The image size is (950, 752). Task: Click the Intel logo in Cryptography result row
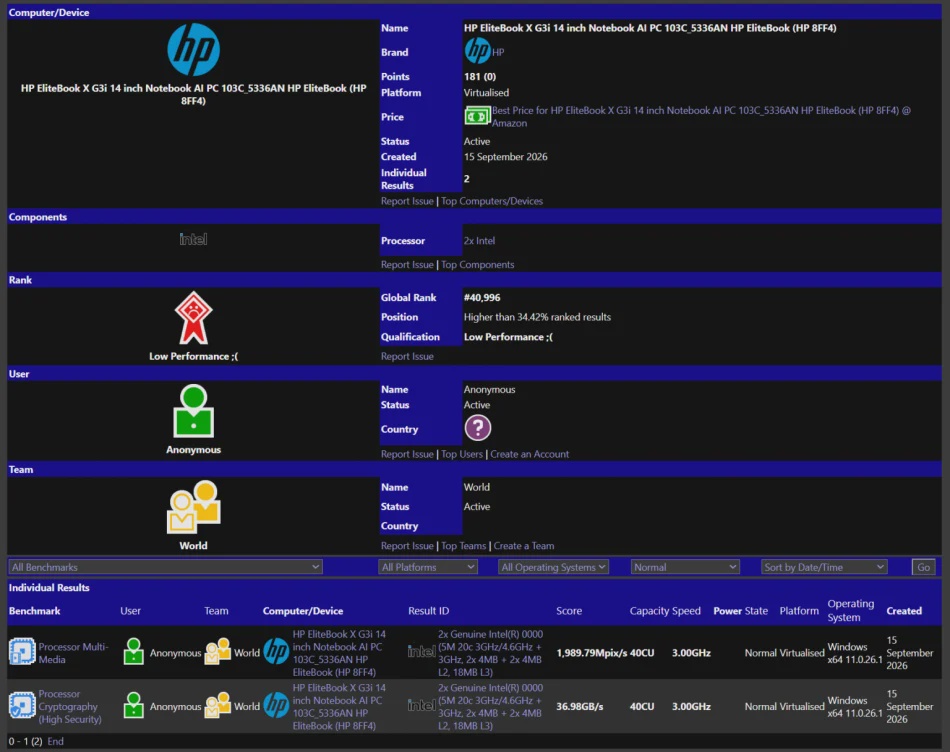click(422, 705)
